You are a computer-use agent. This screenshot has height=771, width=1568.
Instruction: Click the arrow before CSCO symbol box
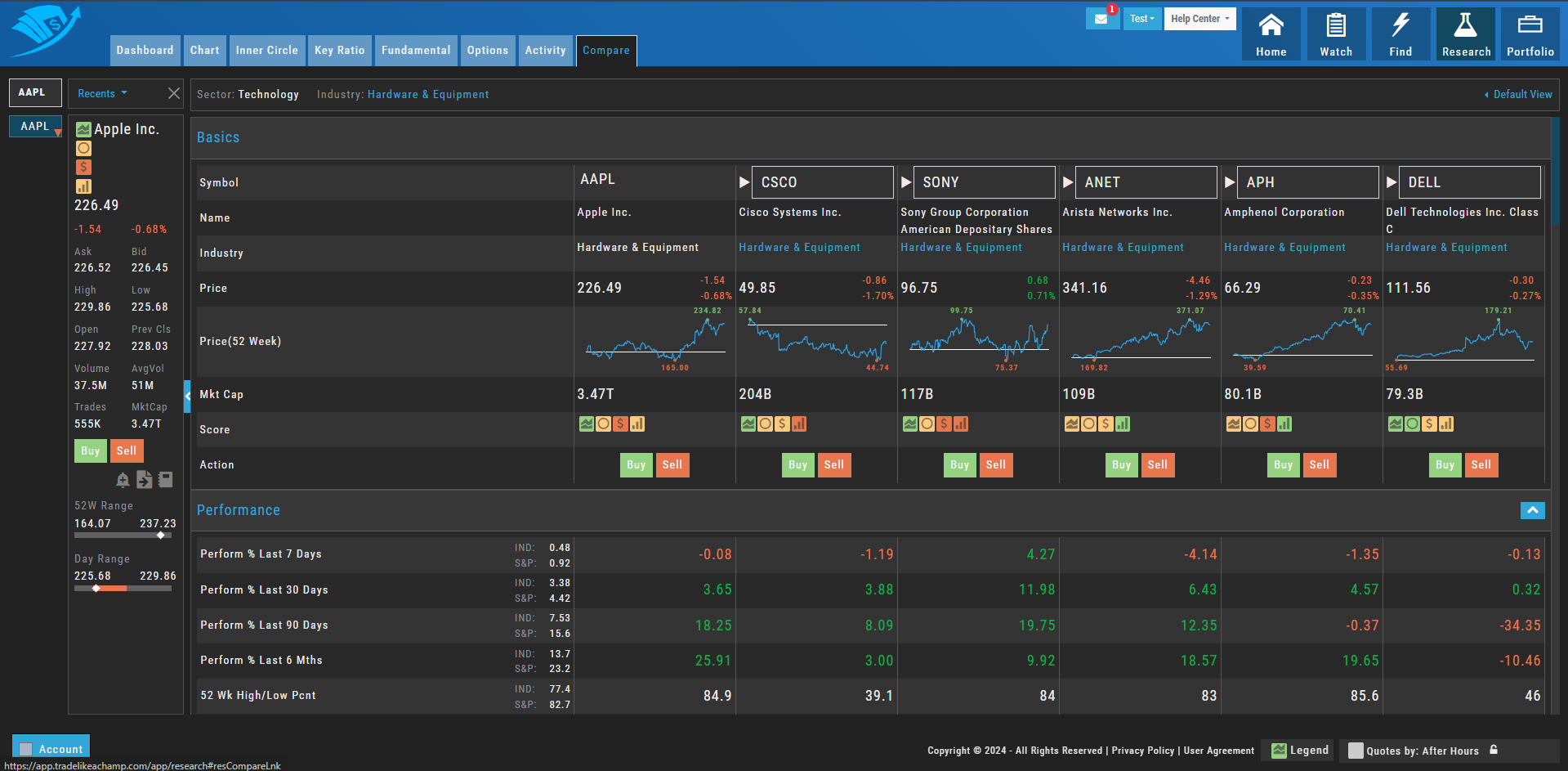(744, 182)
